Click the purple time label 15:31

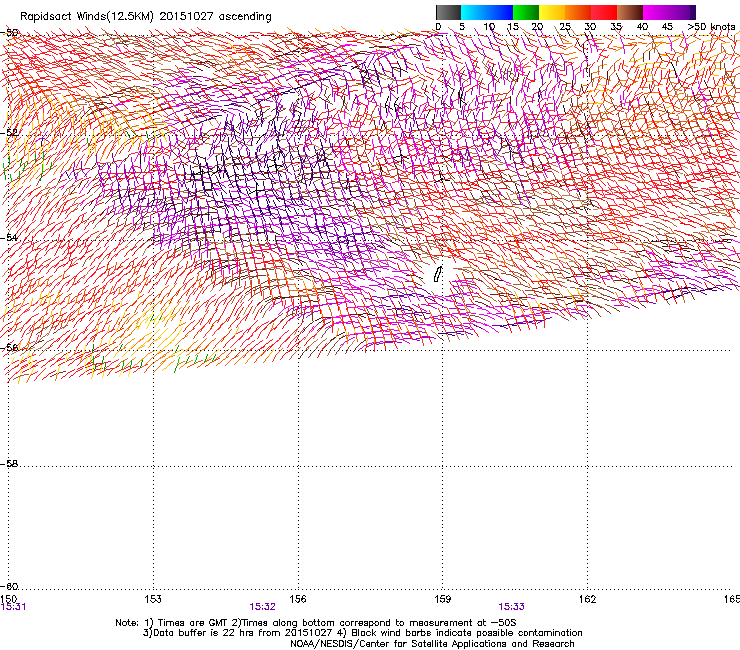pos(13,607)
